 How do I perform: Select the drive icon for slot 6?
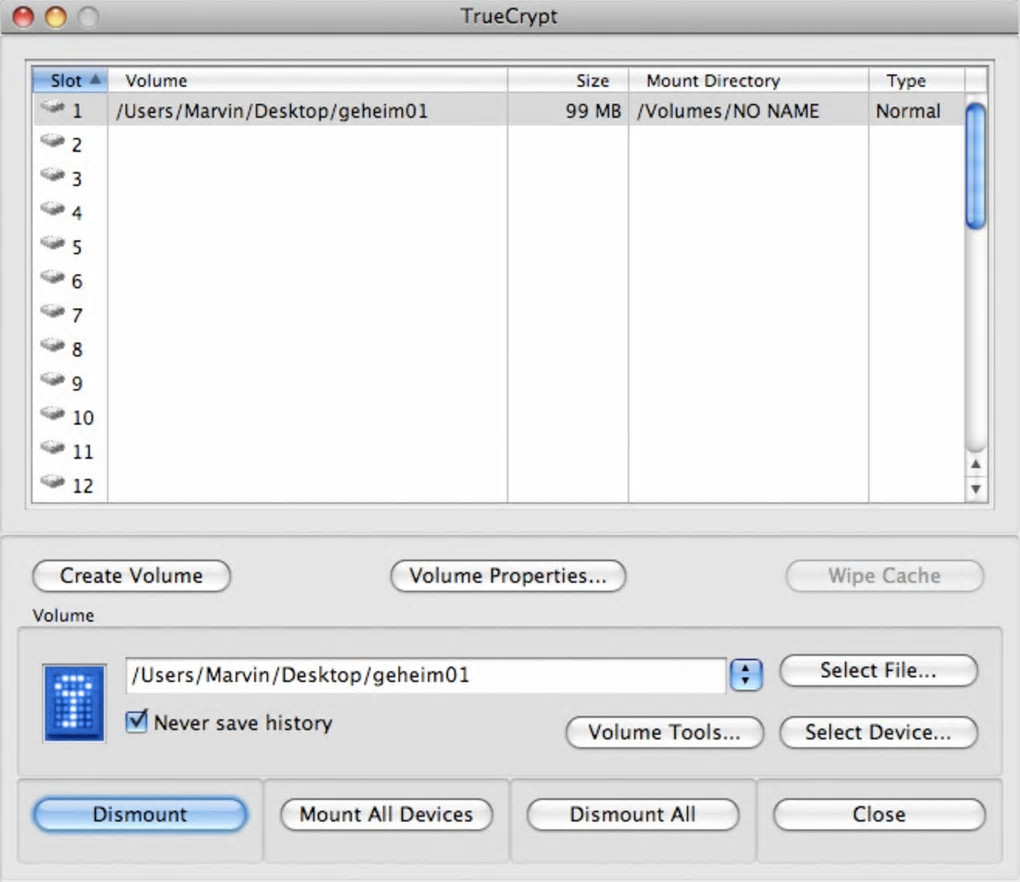pos(52,277)
